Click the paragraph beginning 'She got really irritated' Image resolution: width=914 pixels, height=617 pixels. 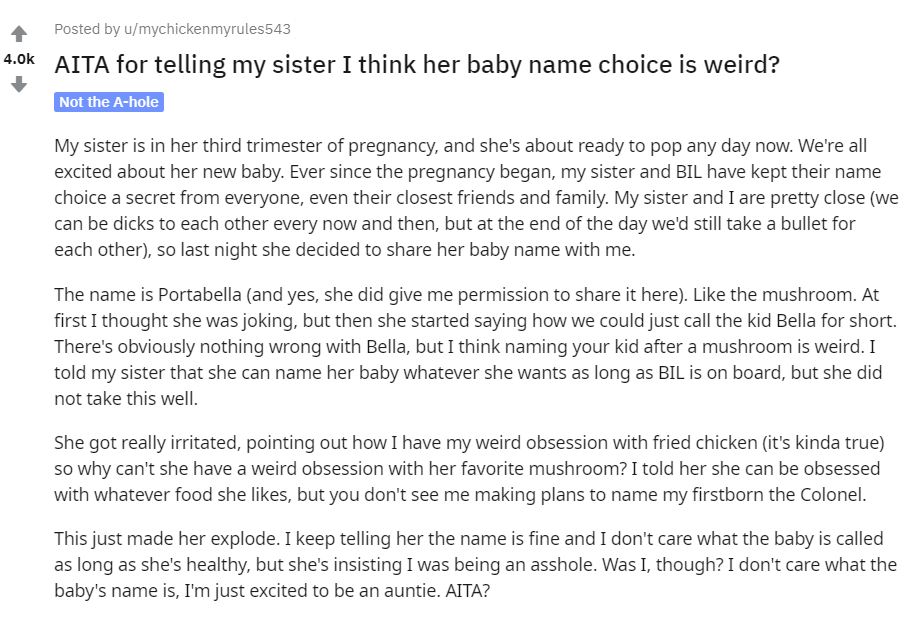point(469,468)
